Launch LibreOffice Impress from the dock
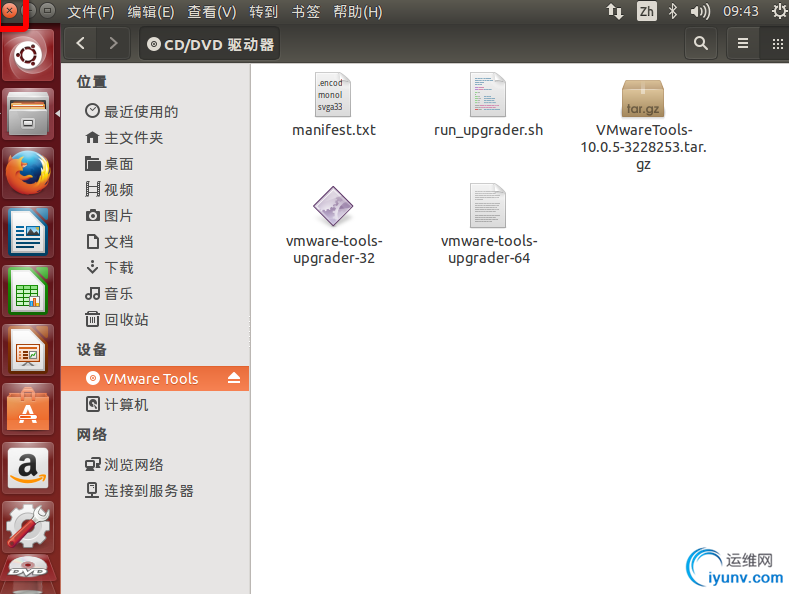Viewport: 789px width, 594px height. (28, 350)
